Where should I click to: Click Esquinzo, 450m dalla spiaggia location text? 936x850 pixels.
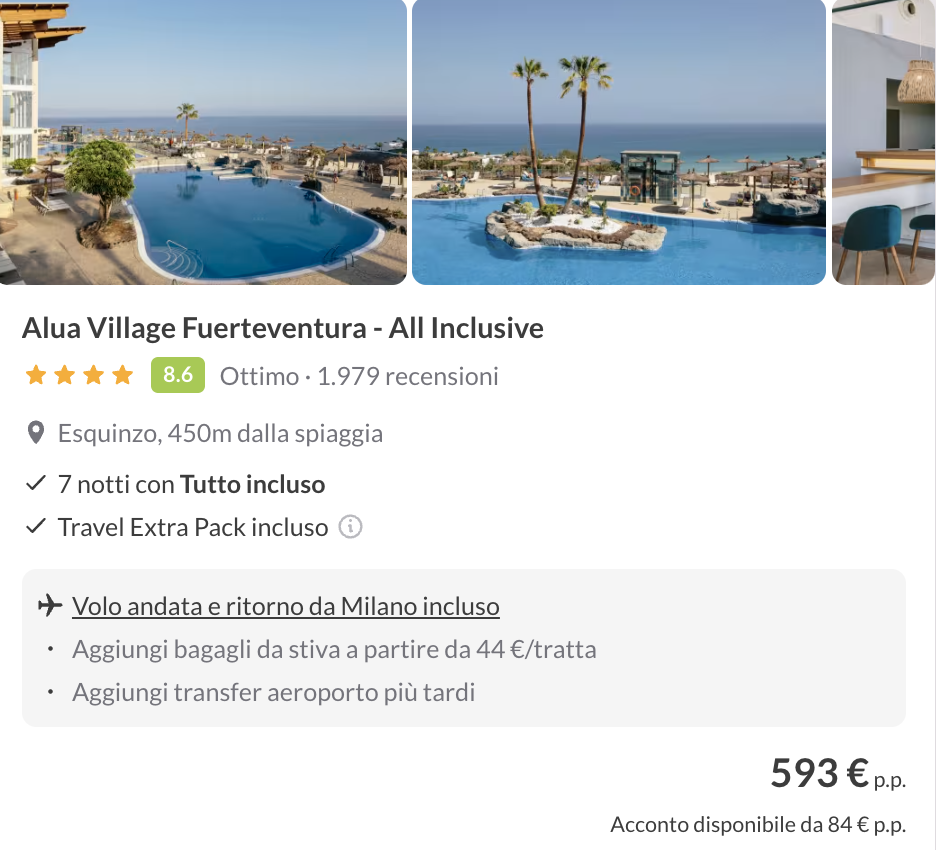point(220,434)
